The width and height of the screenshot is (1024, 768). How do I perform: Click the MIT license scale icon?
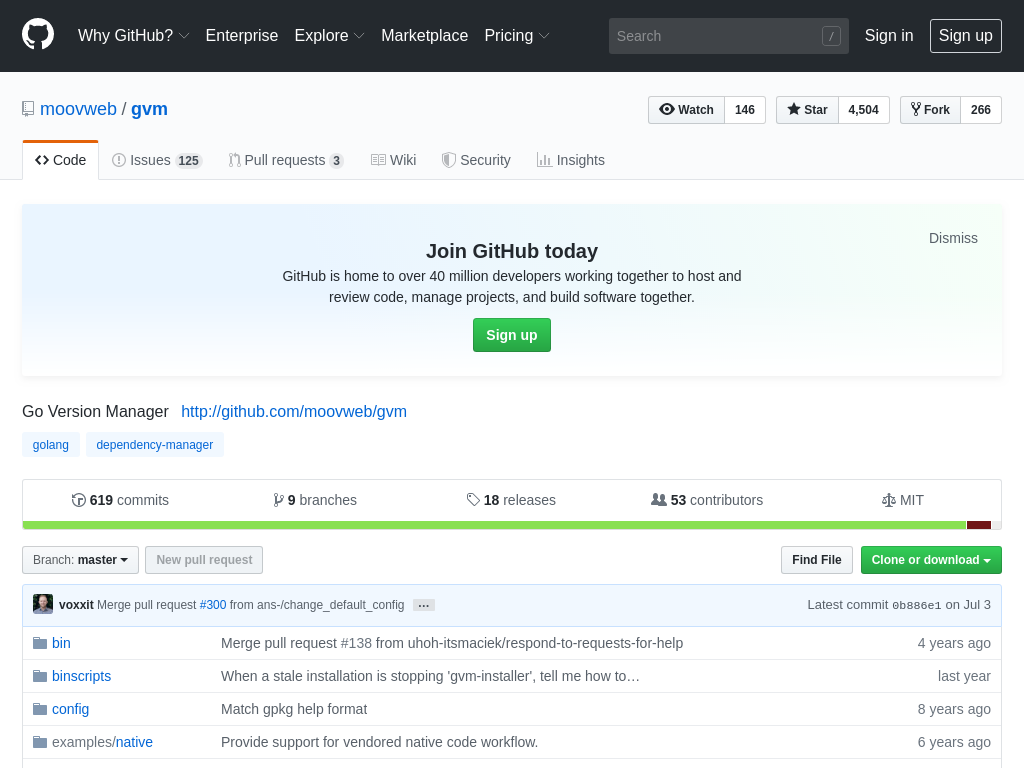889,500
